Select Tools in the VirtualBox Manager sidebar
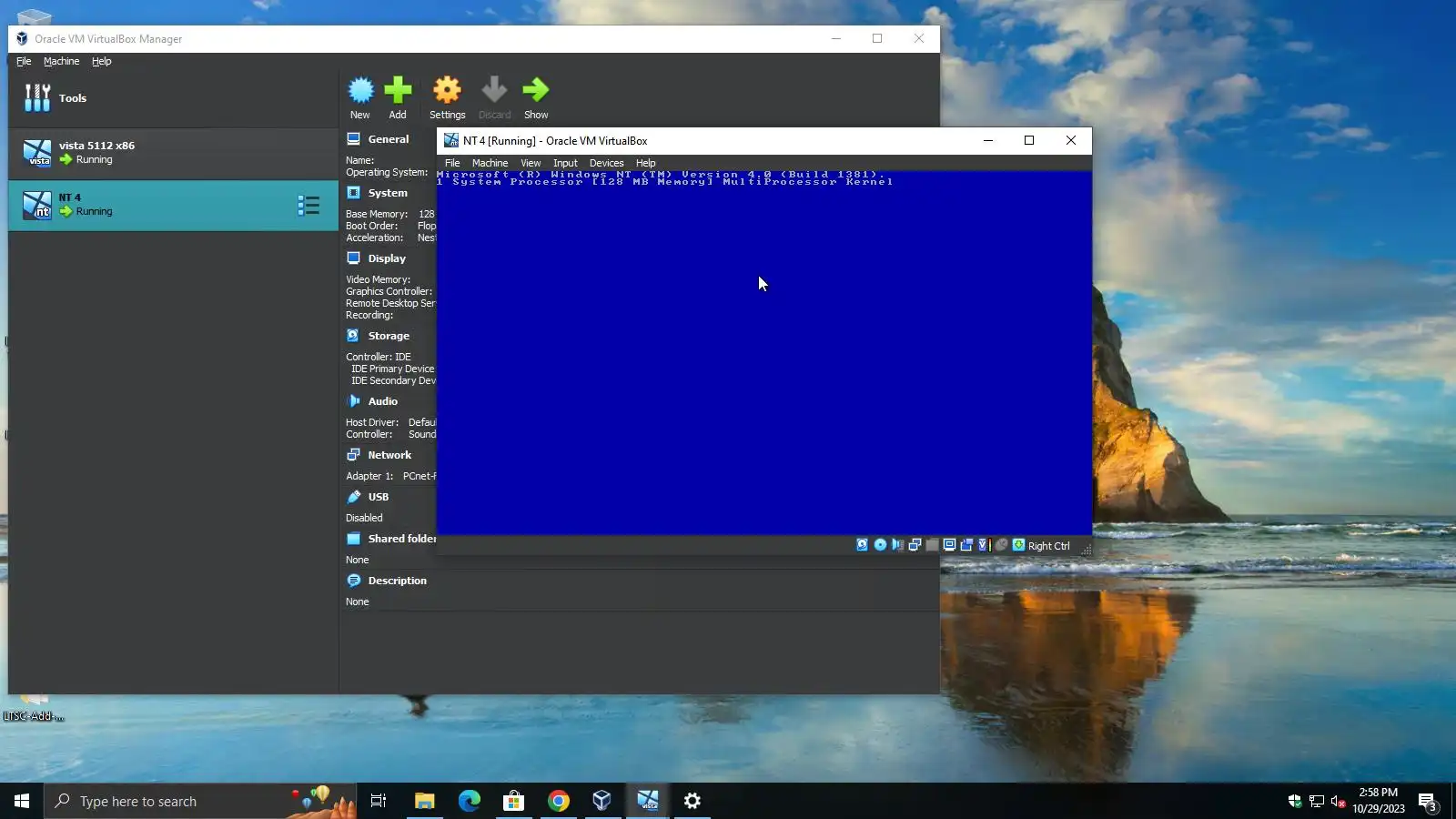1456x819 pixels. click(173, 98)
